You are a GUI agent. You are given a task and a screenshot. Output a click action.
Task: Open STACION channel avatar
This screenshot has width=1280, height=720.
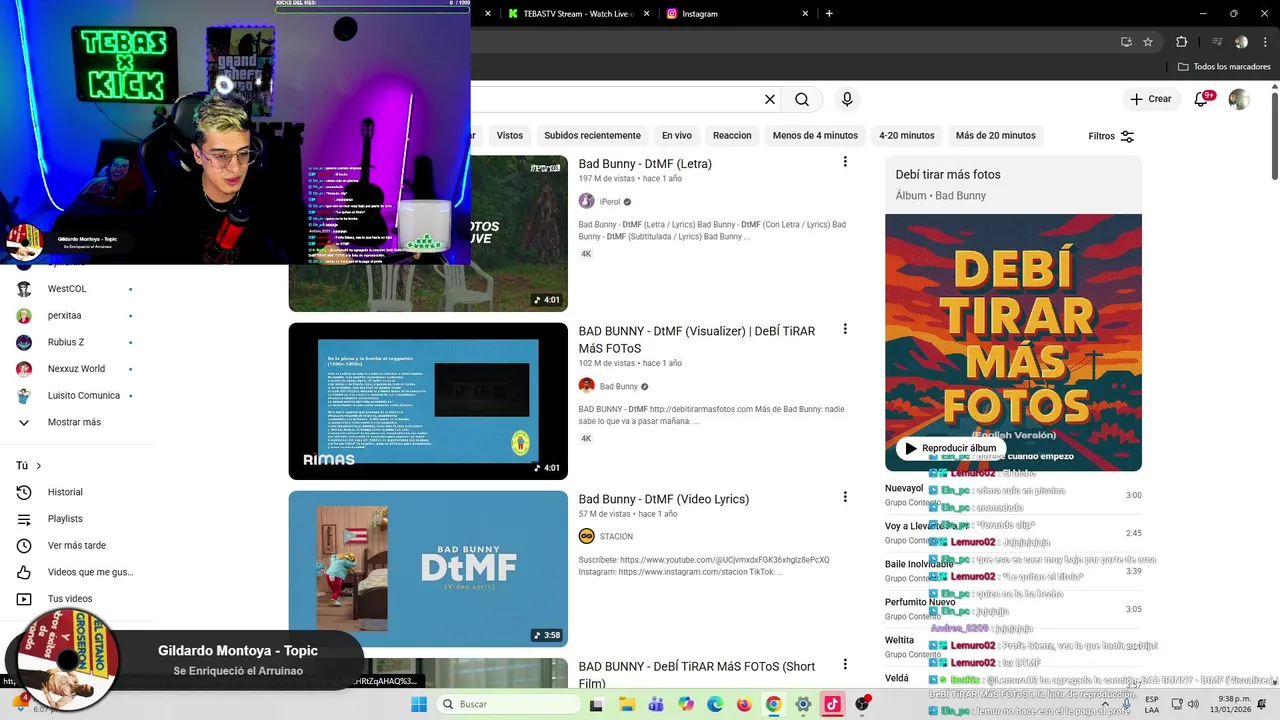(587, 536)
